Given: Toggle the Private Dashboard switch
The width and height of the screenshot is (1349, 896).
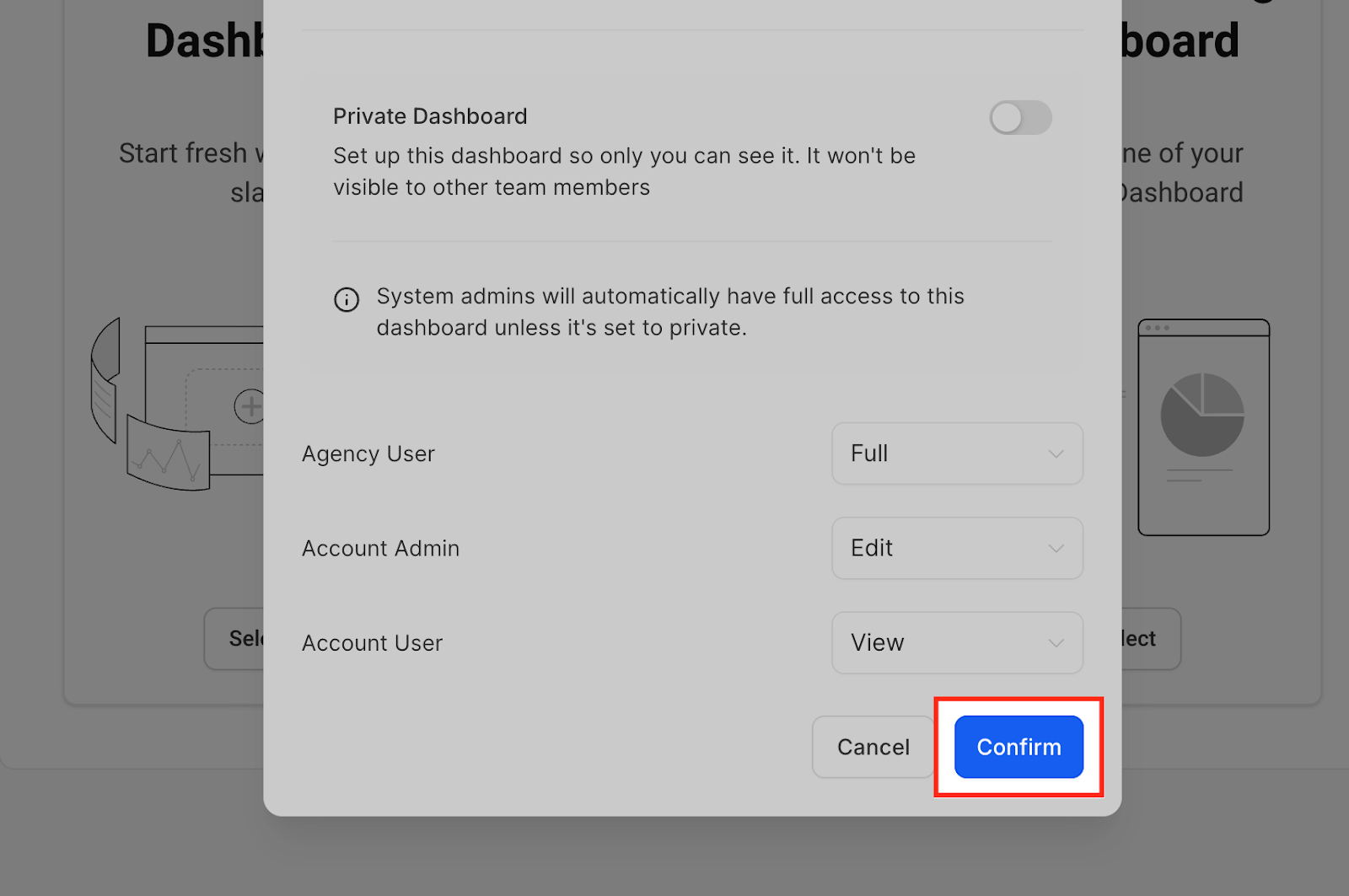Looking at the screenshot, I should coord(1020,118).
